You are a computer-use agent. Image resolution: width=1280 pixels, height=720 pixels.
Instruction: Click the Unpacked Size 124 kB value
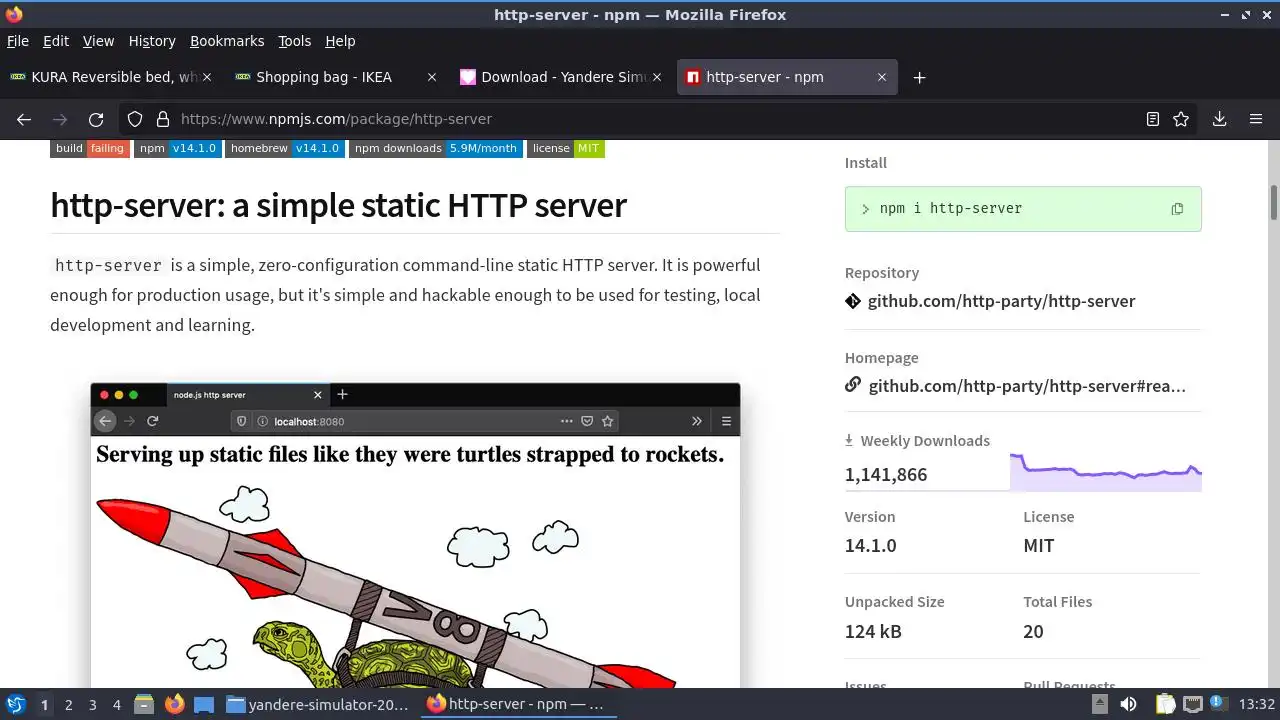coord(873,632)
